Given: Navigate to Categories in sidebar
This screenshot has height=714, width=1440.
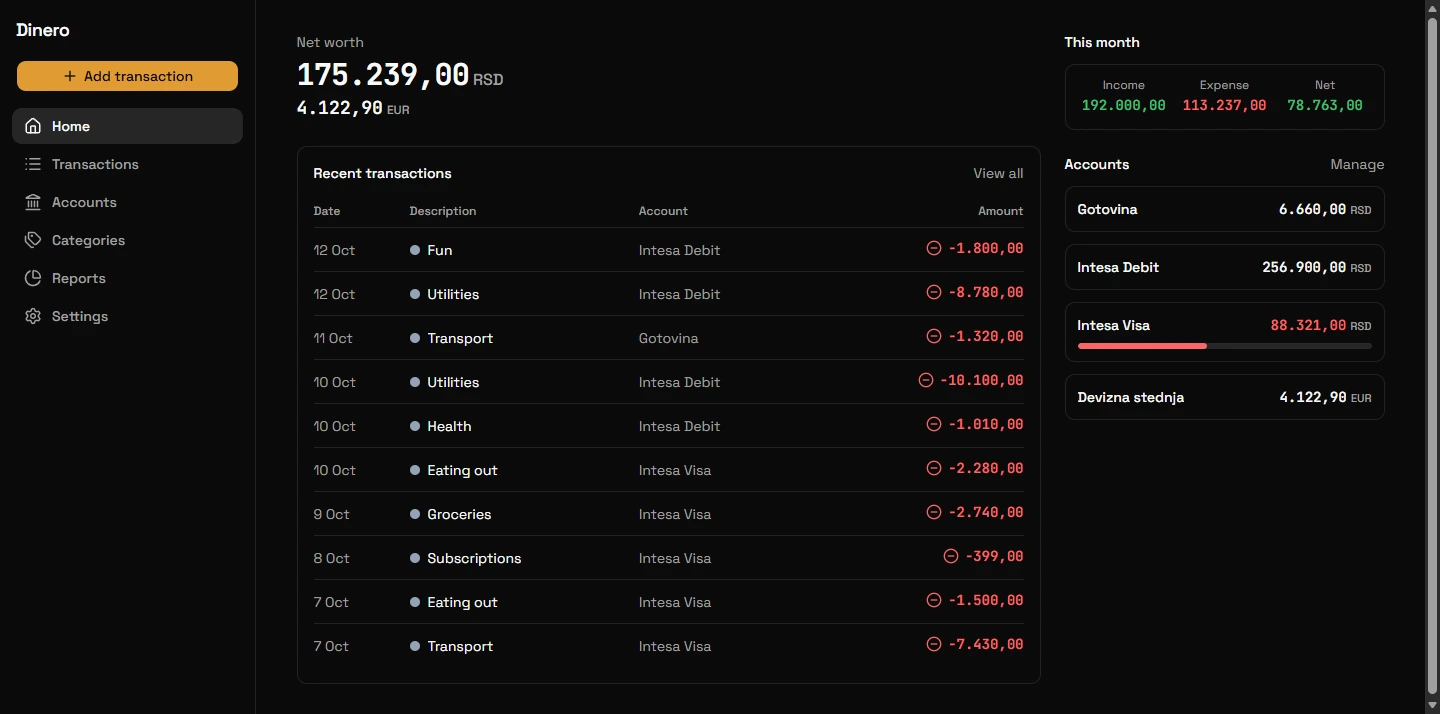Looking at the screenshot, I should (x=127, y=240).
